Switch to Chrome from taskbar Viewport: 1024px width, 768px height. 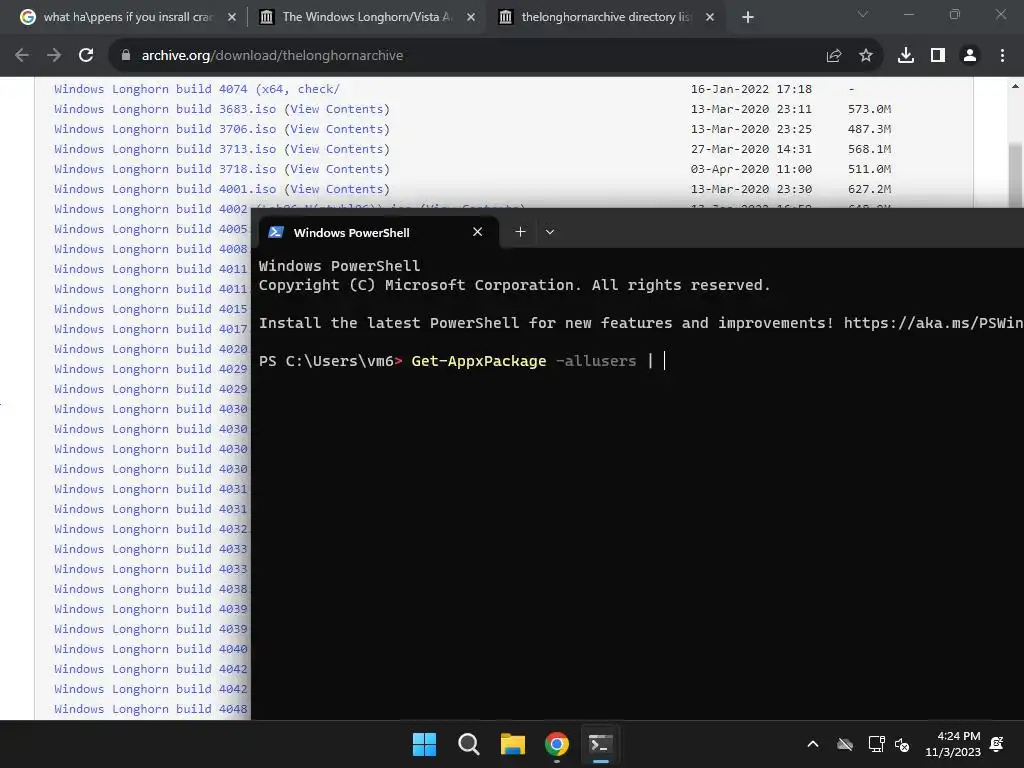[x=557, y=744]
